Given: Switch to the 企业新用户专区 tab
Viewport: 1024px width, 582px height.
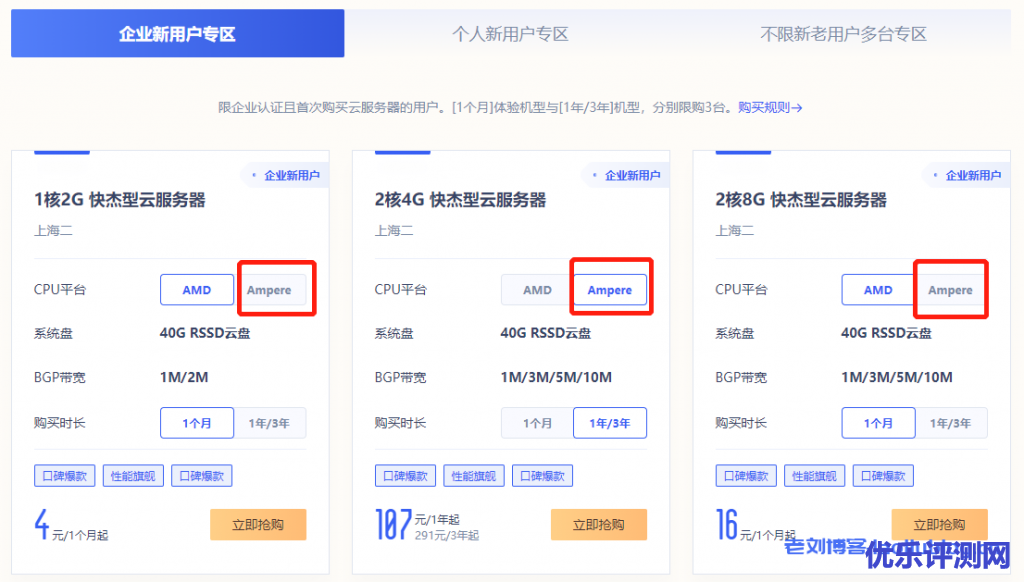Looking at the screenshot, I should pyautogui.click(x=177, y=34).
